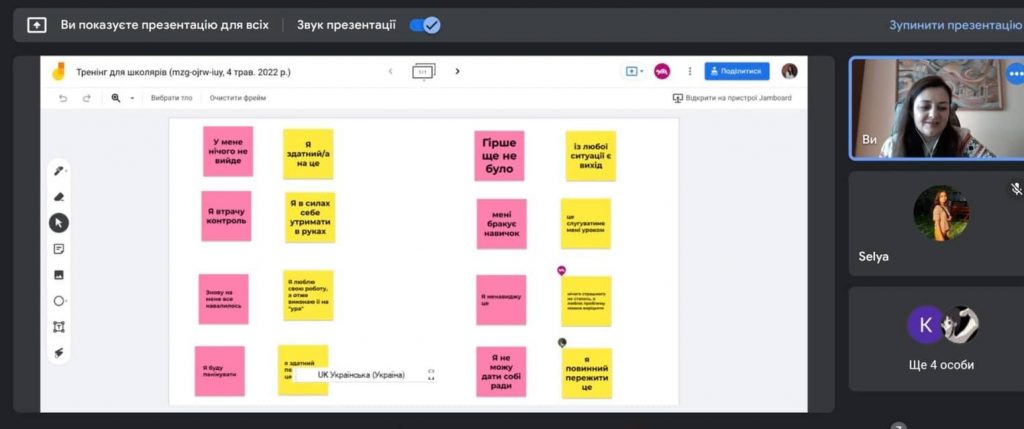Click 'Очистити фрейм' to clear frame

237,98
